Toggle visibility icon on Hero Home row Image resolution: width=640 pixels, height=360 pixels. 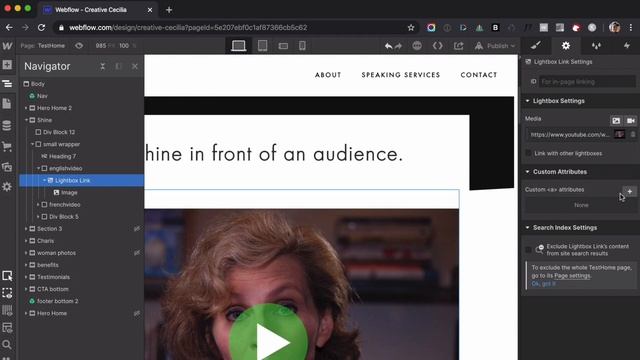137,313
